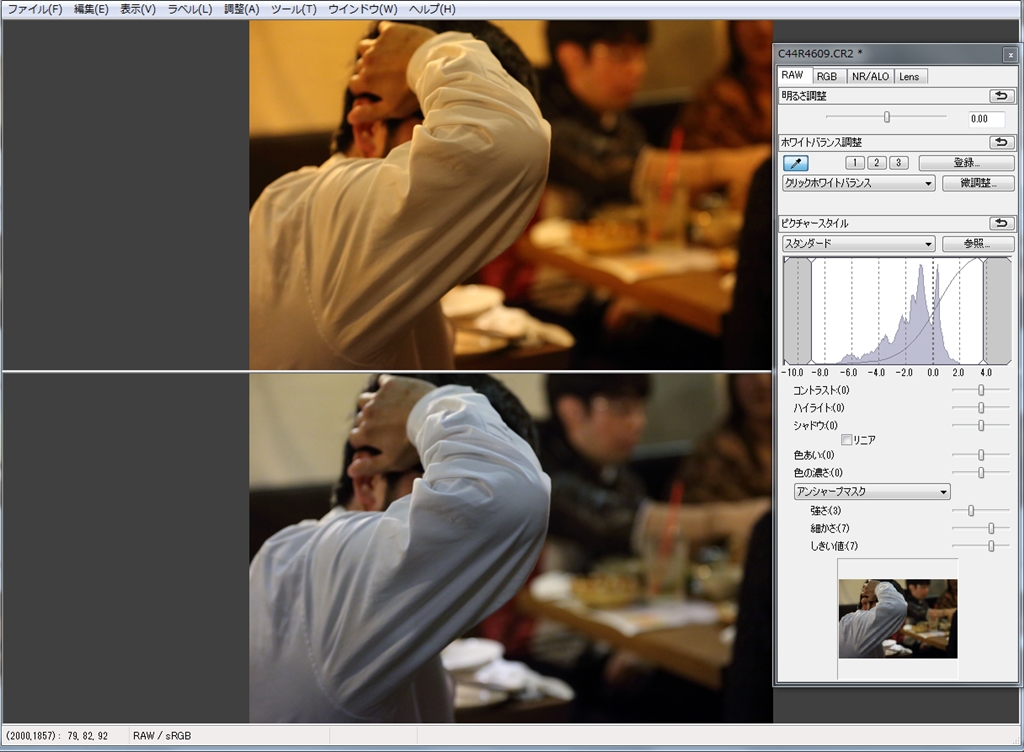Image resolution: width=1024 pixels, height=752 pixels.
Task: Open the Lens tab
Action: pos(909,76)
